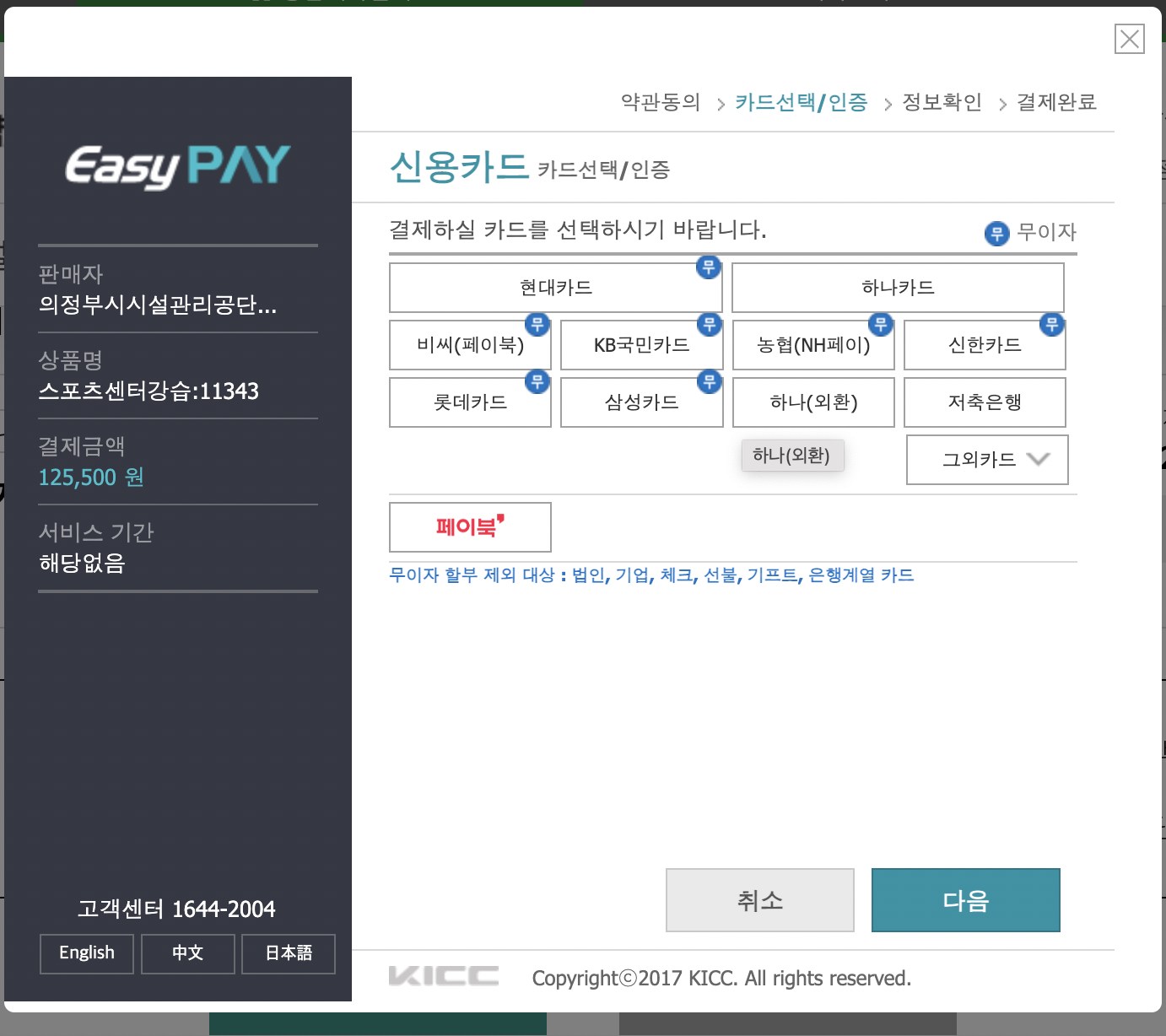Image resolution: width=1166 pixels, height=1036 pixels.
Task: Choose 농협(NH페이) card option
Action: coord(813,345)
